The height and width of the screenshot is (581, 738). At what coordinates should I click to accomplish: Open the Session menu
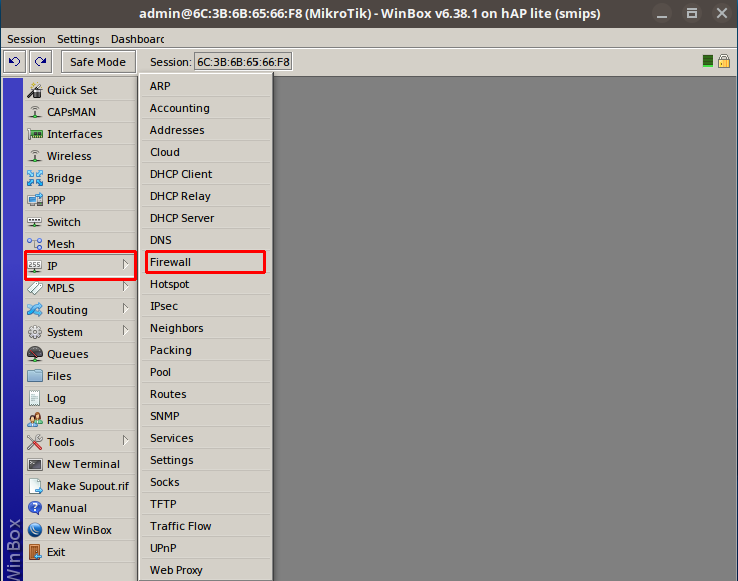[x=26, y=39]
